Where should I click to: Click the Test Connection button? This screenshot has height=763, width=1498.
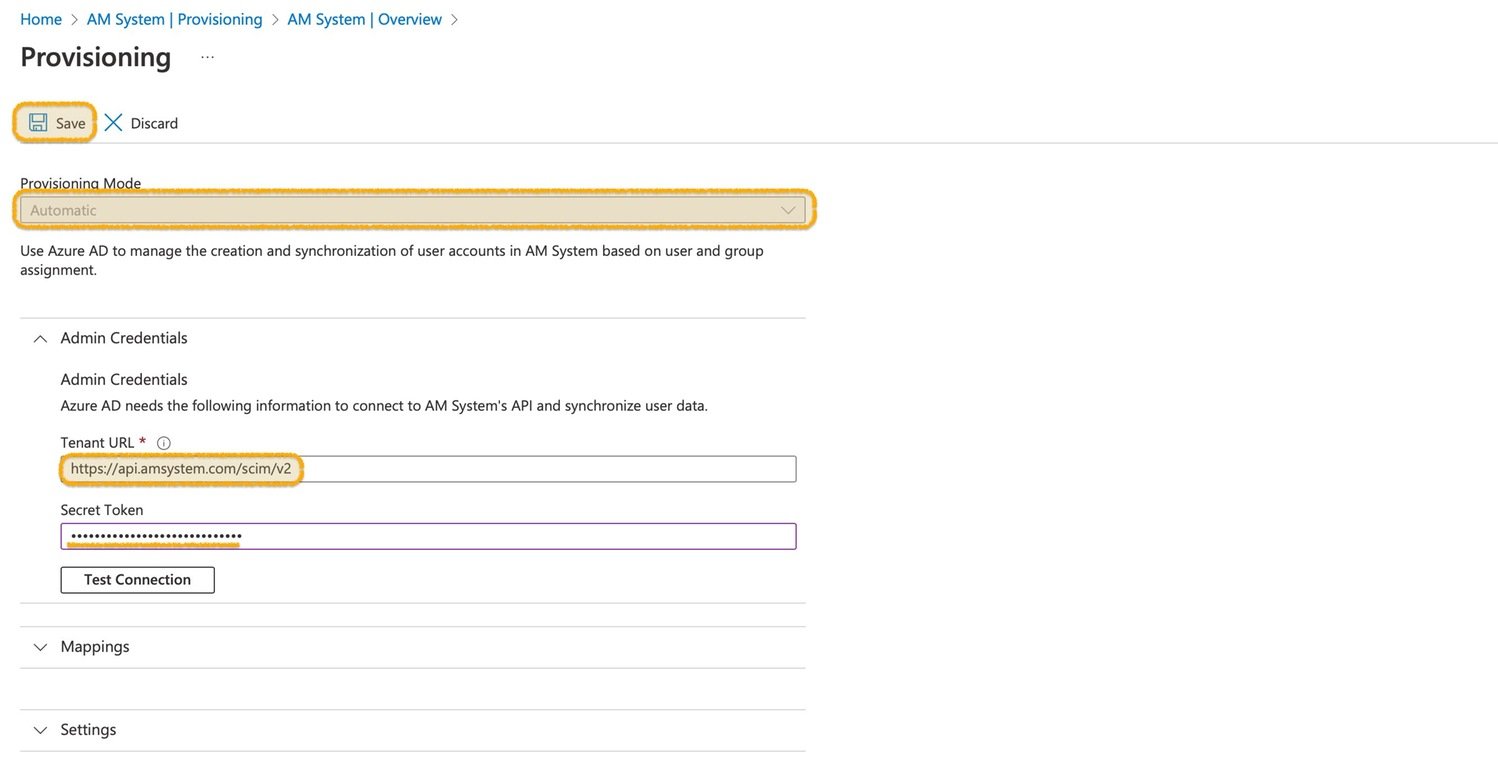(x=137, y=579)
